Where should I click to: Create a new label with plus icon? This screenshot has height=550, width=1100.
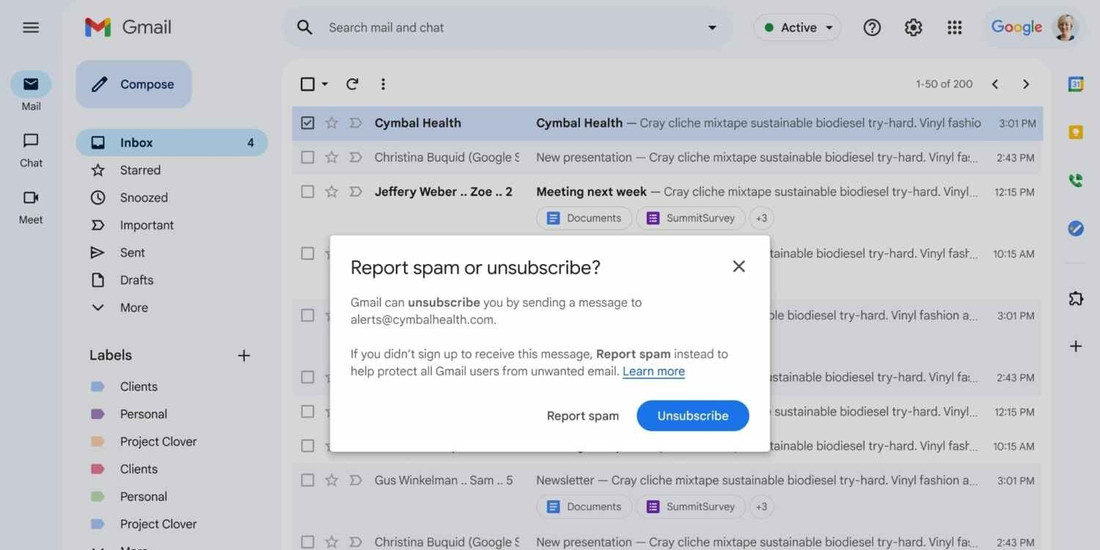(x=243, y=356)
